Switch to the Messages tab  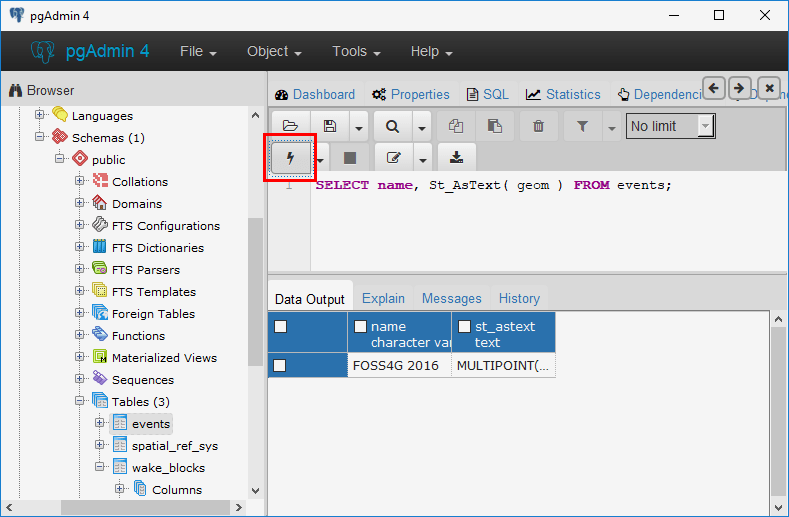point(452,299)
